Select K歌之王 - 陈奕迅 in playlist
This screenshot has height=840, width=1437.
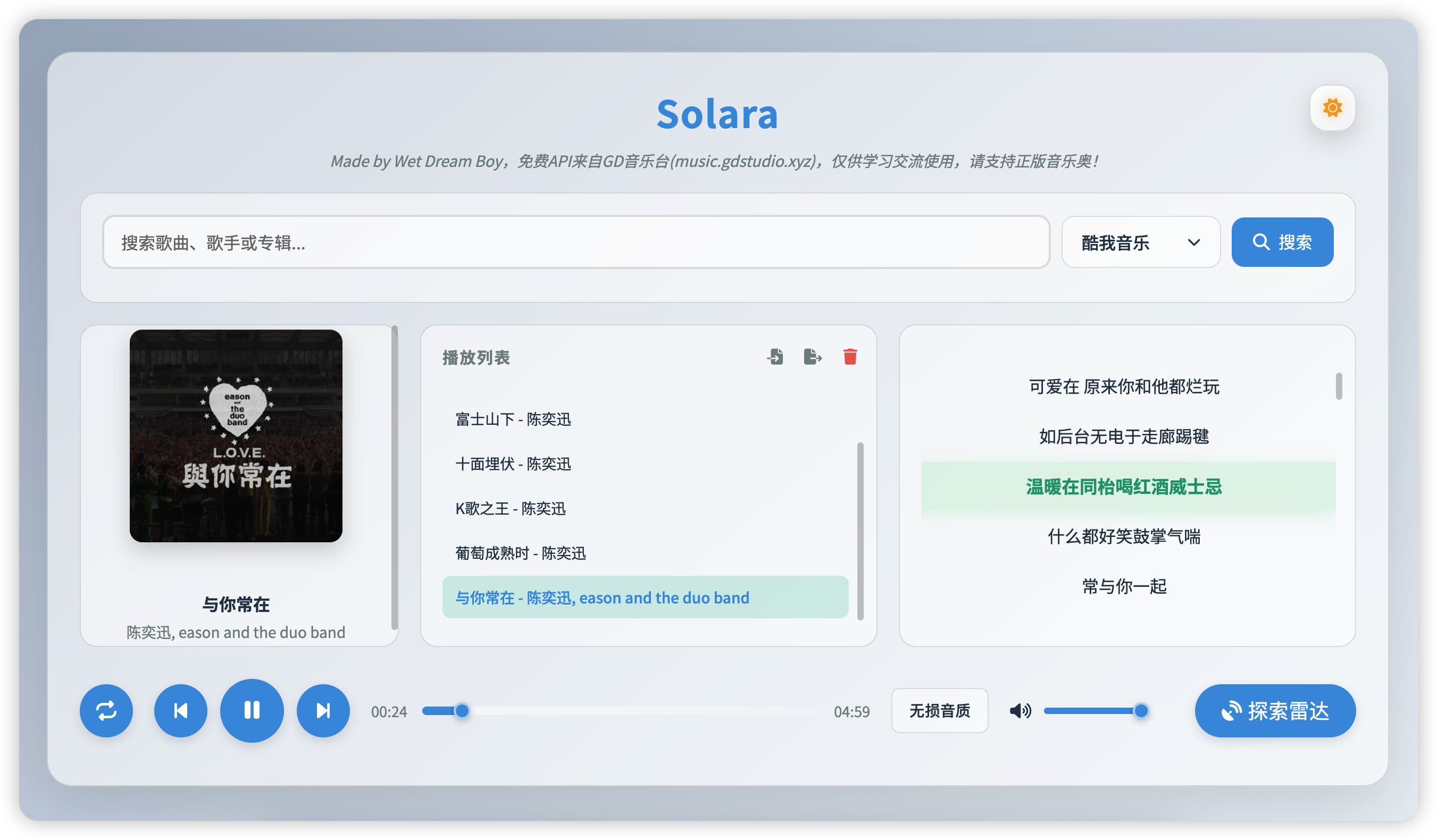point(511,508)
